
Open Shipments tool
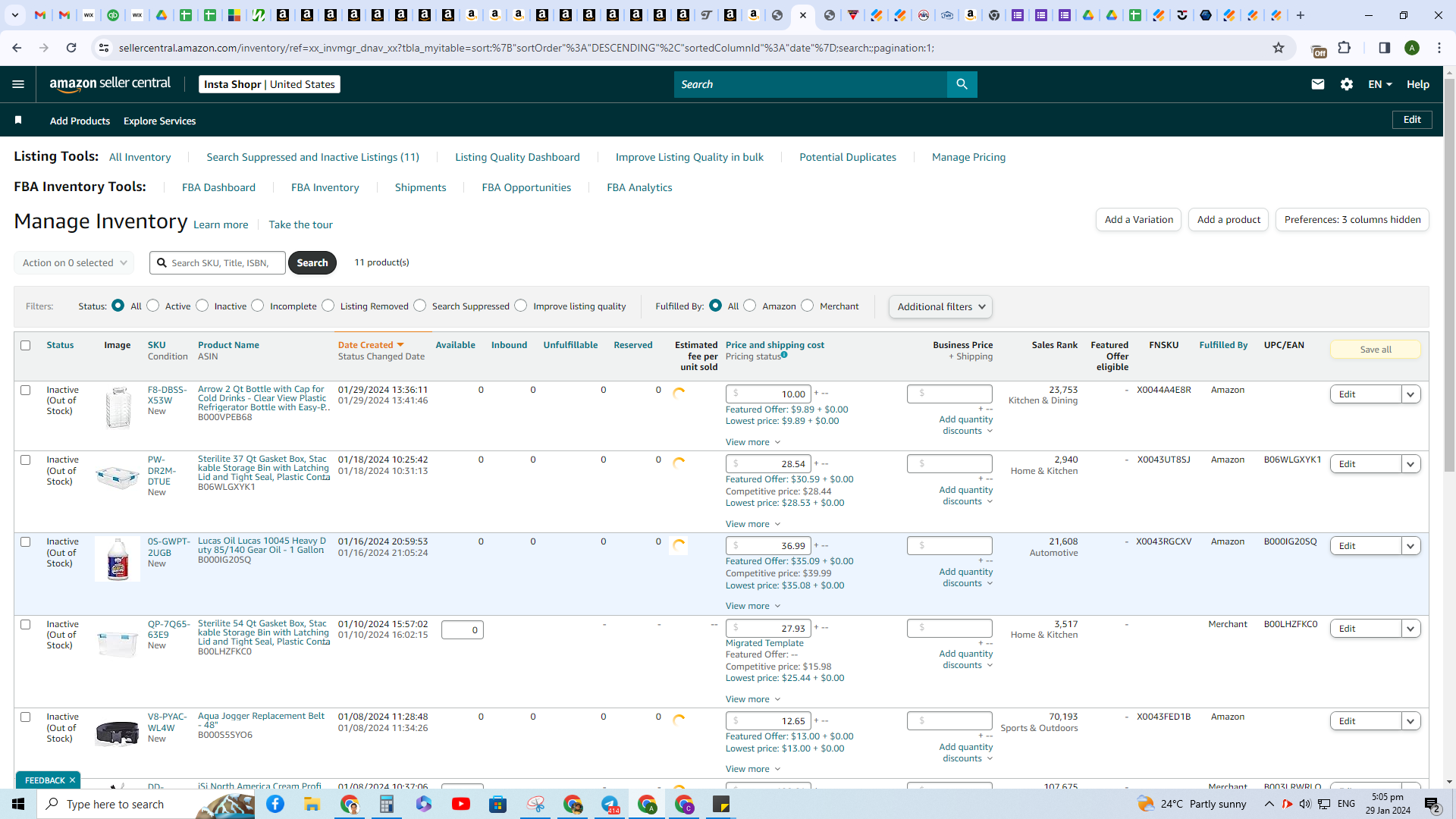(420, 187)
